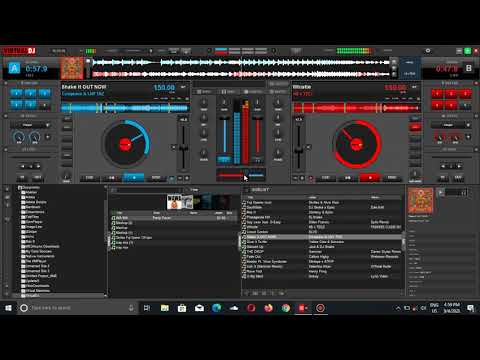Set loop OUT on deck A

pyautogui.click(x=37, y=178)
